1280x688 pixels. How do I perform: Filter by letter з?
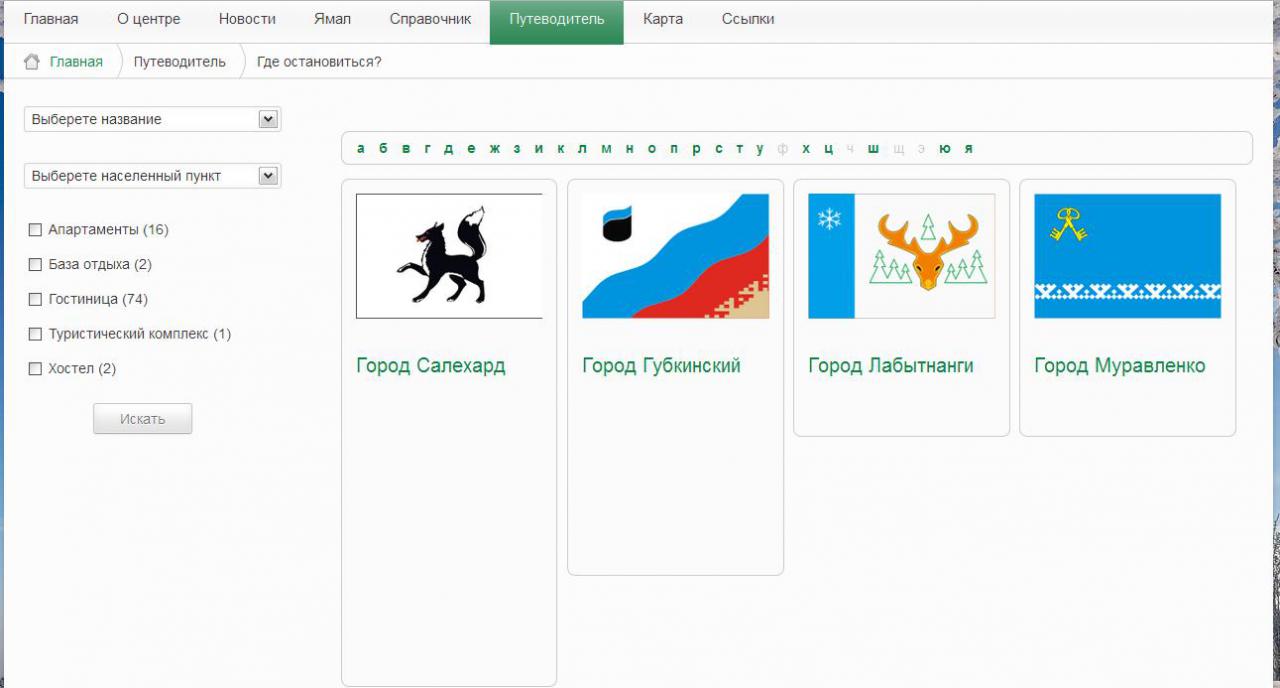click(517, 149)
